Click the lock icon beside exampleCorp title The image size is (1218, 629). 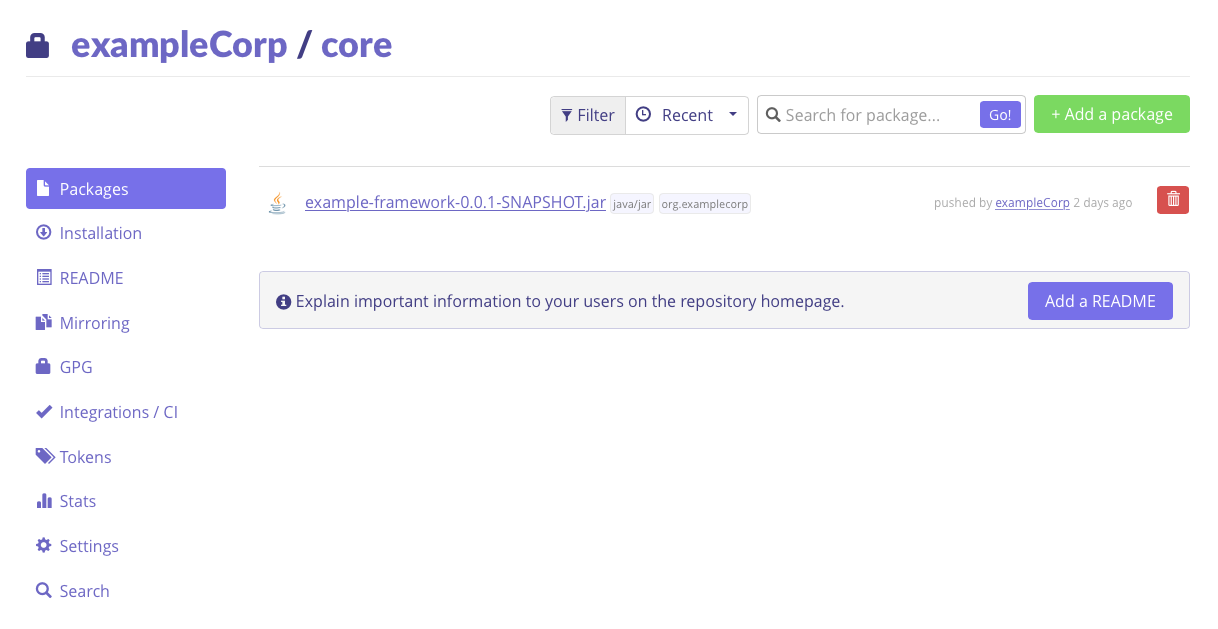click(x=38, y=46)
